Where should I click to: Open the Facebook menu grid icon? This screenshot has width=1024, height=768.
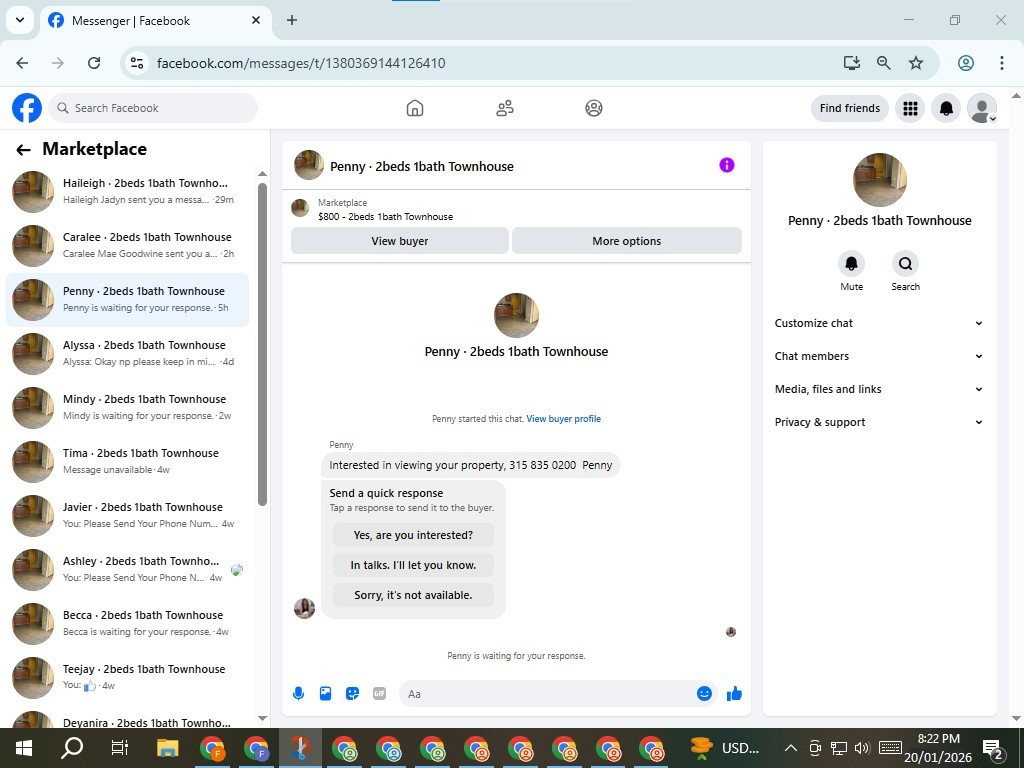click(910, 108)
